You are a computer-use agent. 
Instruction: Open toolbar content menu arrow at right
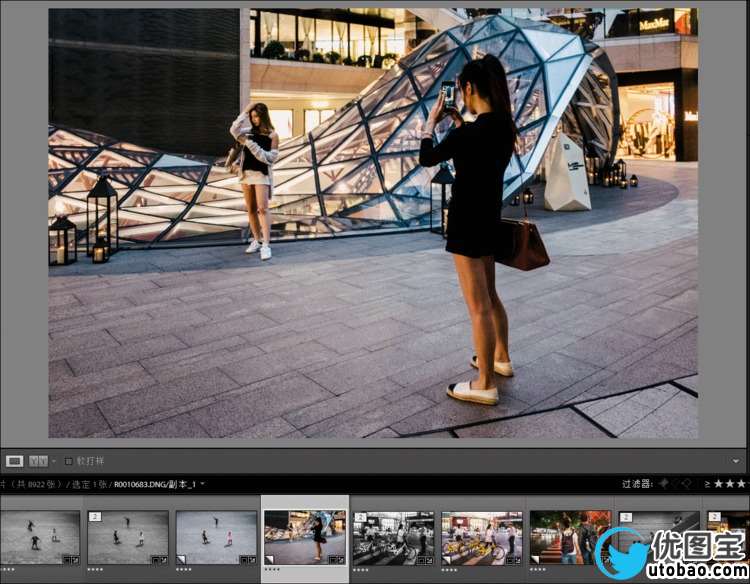pos(736,461)
